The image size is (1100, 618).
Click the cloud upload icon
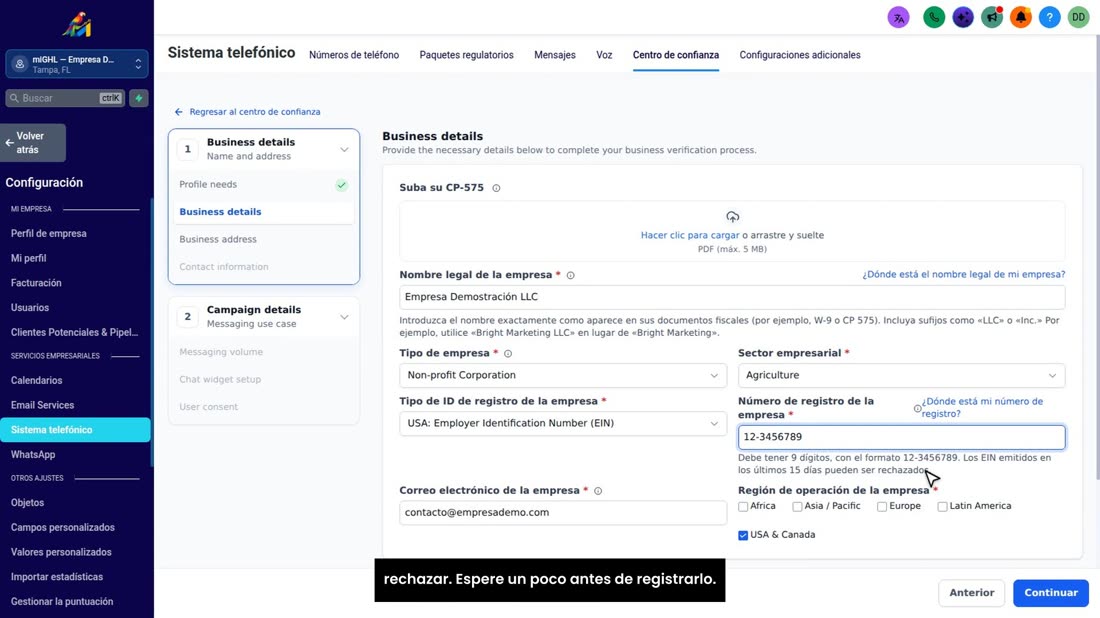[732, 217]
